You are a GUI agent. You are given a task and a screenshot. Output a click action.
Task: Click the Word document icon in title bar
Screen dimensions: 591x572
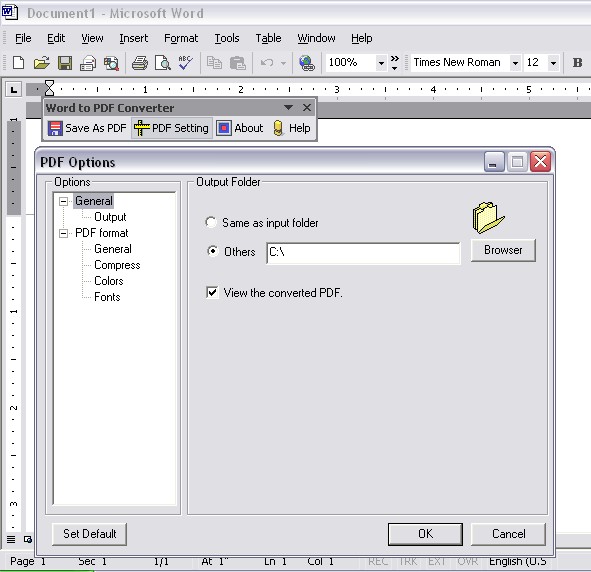click(x=9, y=12)
